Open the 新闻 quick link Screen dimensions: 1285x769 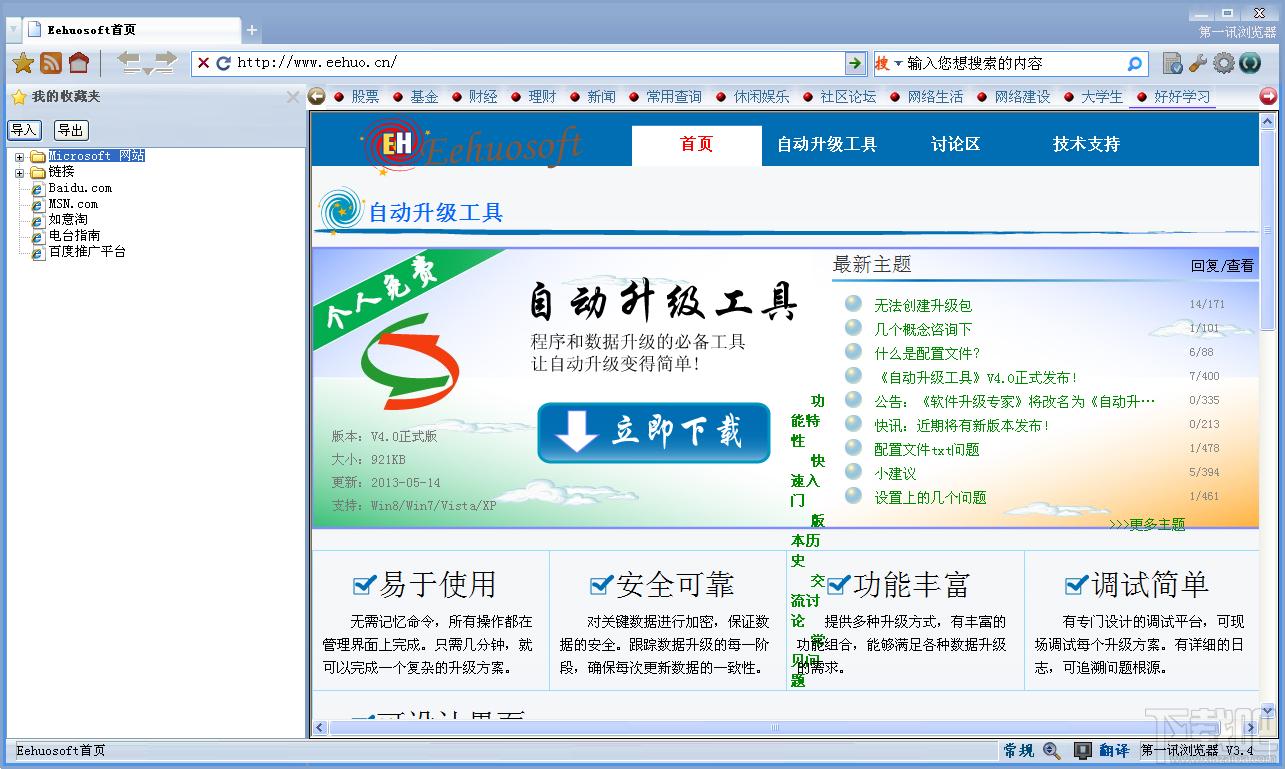(x=601, y=97)
